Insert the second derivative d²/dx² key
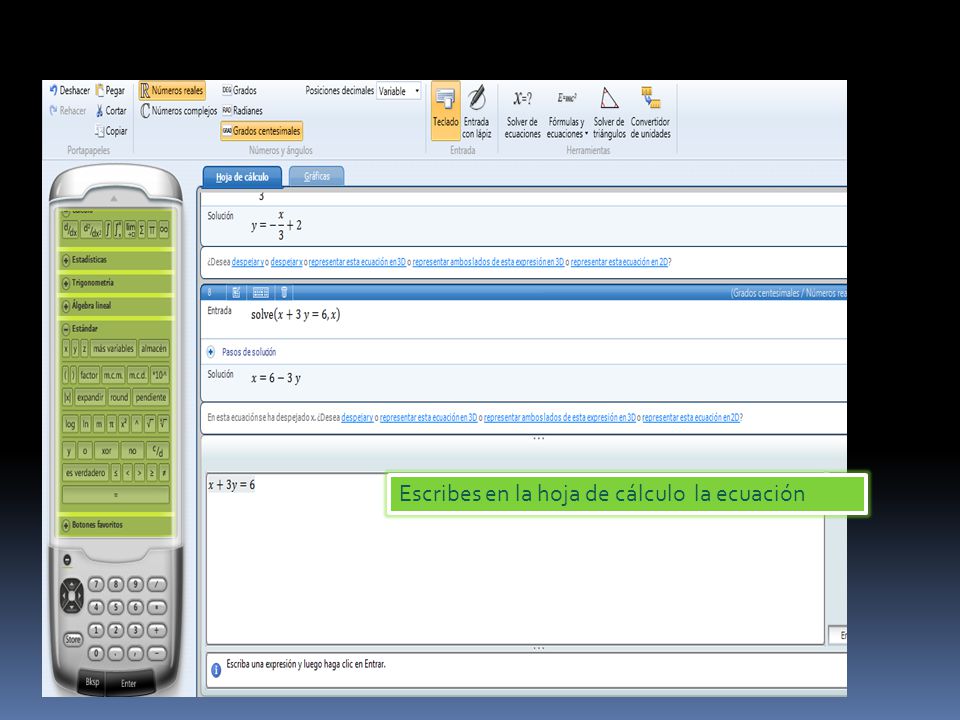This screenshot has width=960, height=720. coord(92,230)
